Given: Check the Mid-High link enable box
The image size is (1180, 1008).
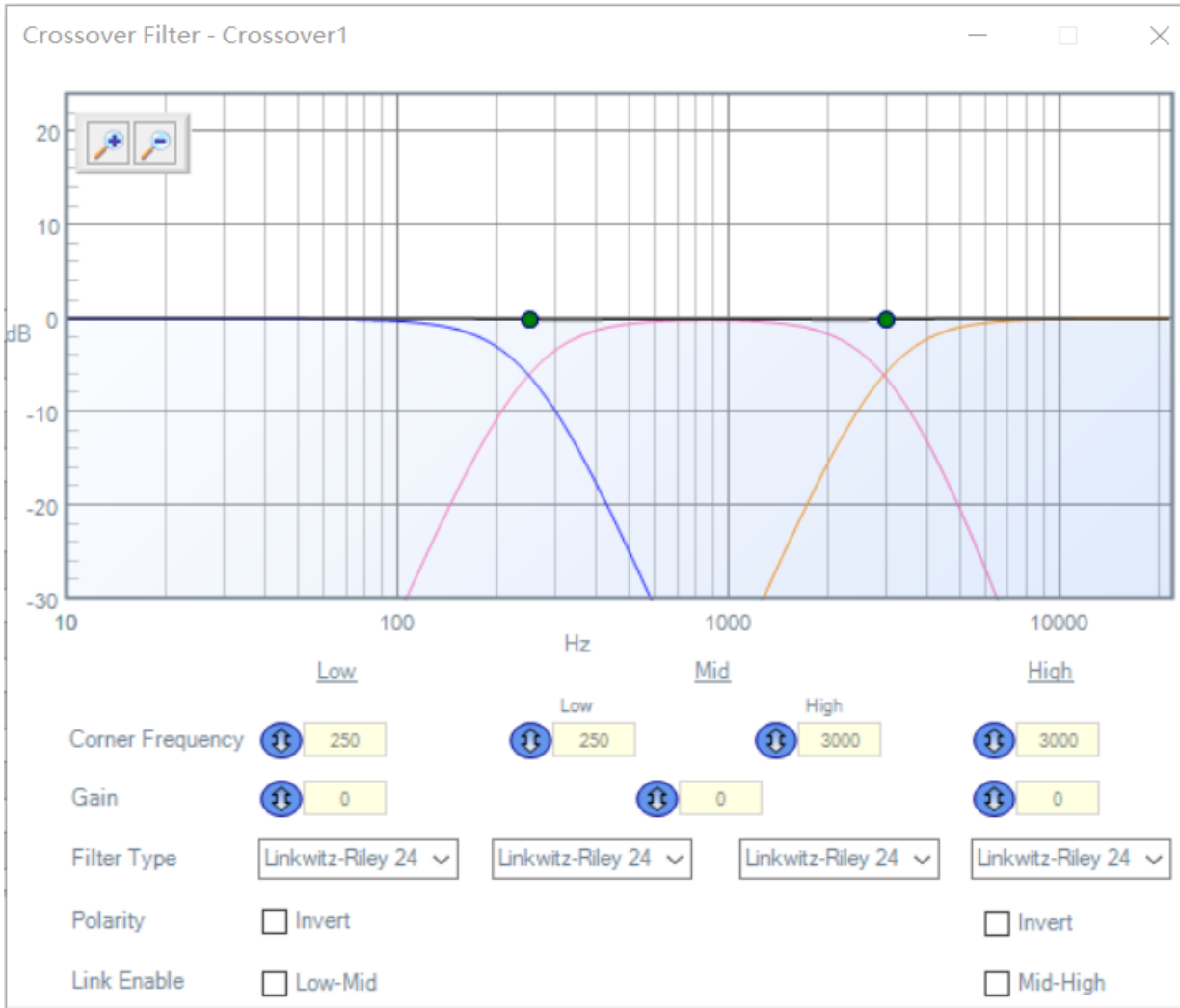Looking at the screenshot, I should [997, 983].
